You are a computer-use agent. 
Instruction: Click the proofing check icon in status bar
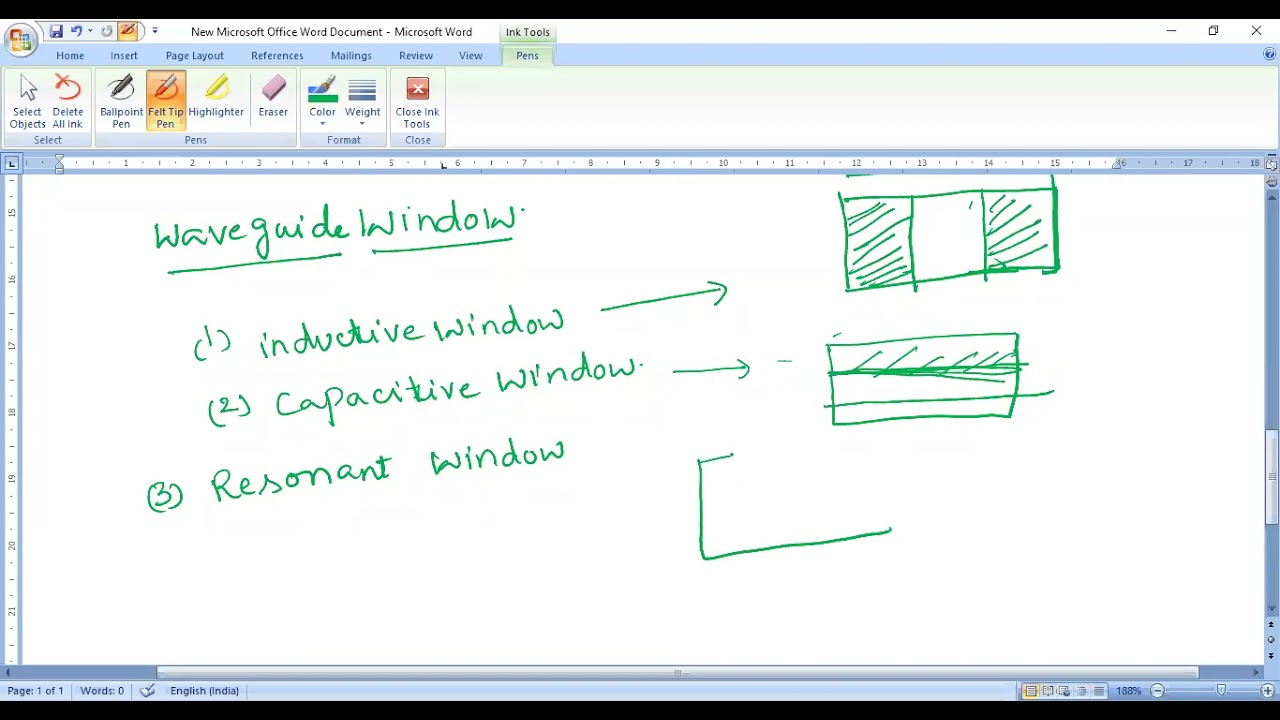tap(148, 691)
